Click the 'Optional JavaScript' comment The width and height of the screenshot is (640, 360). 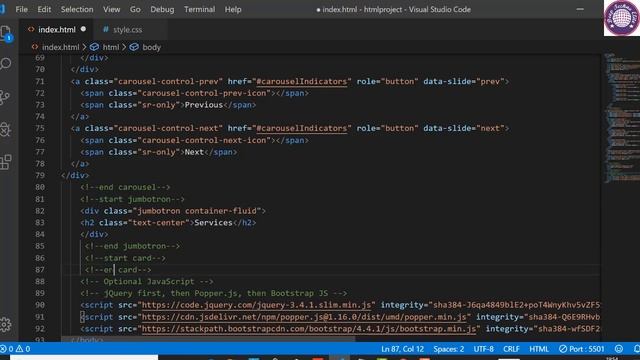[x=147, y=282]
